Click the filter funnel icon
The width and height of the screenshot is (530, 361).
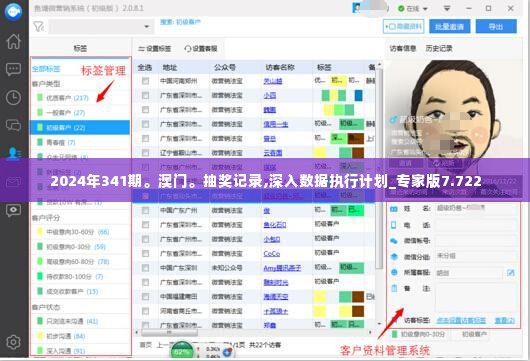click(x=39, y=26)
